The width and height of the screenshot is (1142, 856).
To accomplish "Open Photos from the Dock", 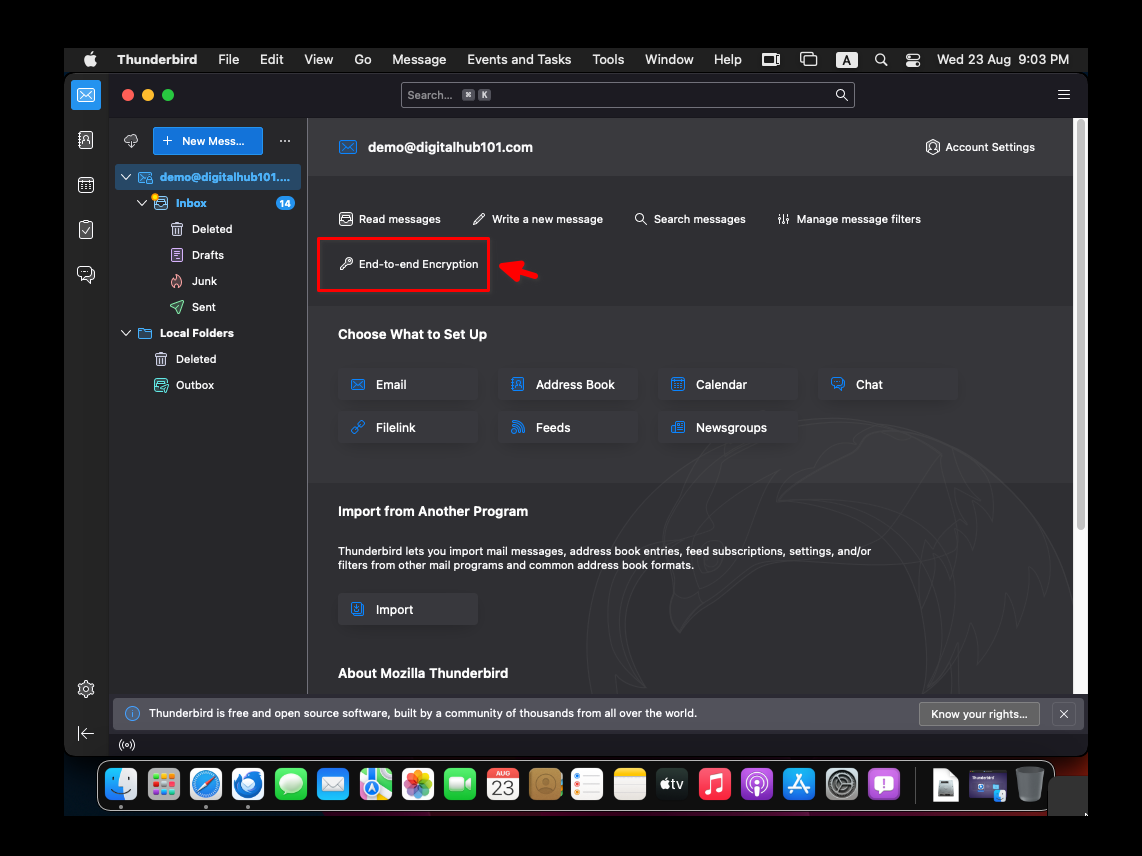I will [418, 785].
